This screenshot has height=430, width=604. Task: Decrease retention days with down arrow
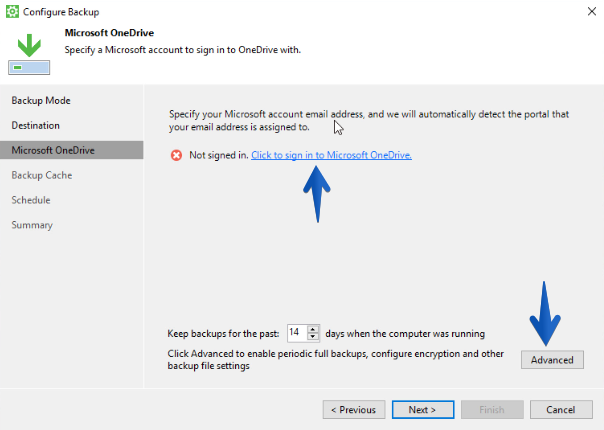point(313,337)
